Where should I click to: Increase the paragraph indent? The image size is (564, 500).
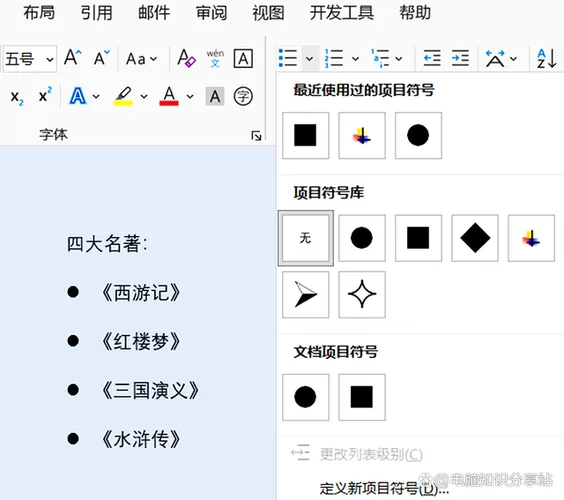click(460, 58)
